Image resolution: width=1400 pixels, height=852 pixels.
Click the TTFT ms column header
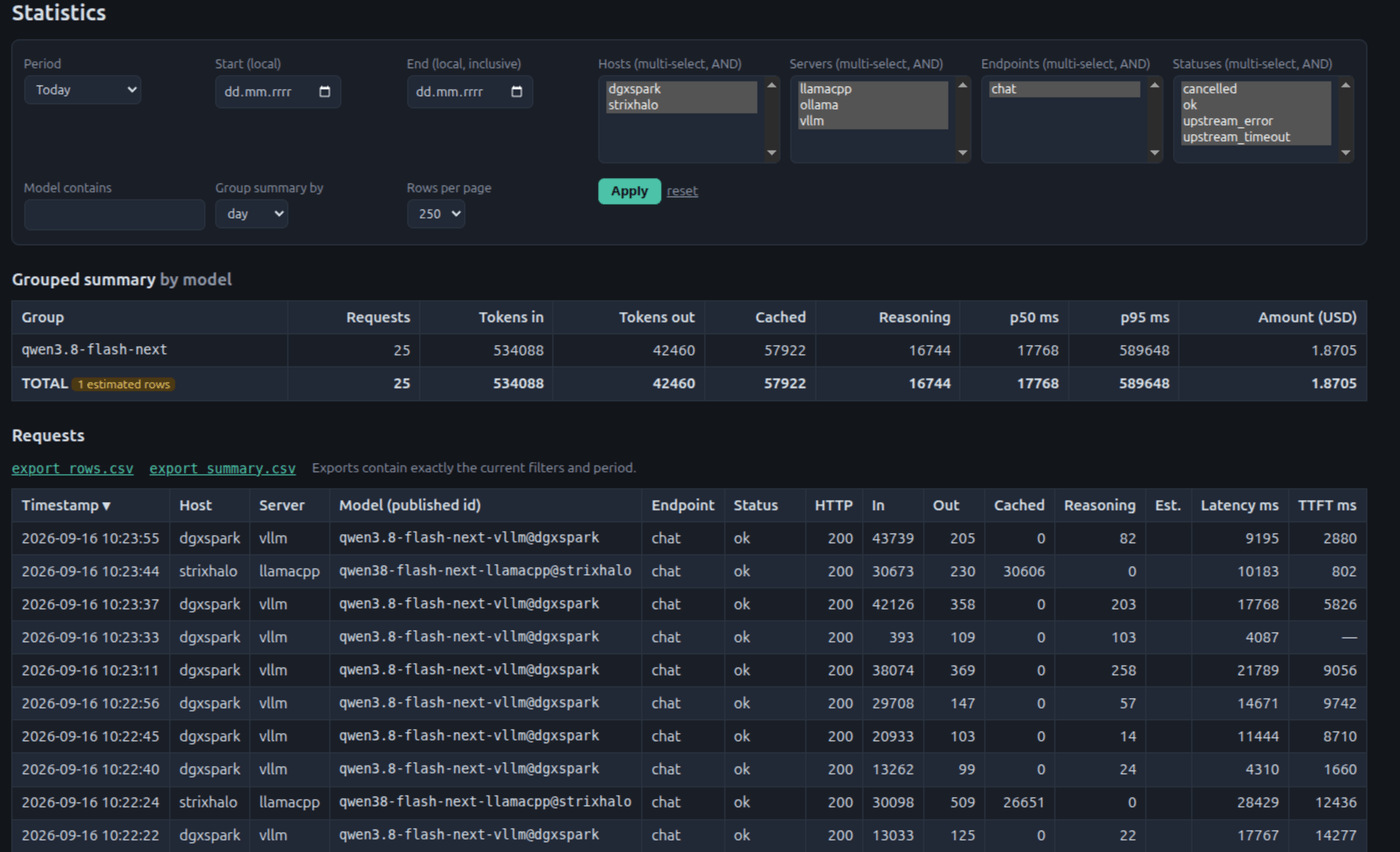pyautogui.click(x=1327, y=505)
